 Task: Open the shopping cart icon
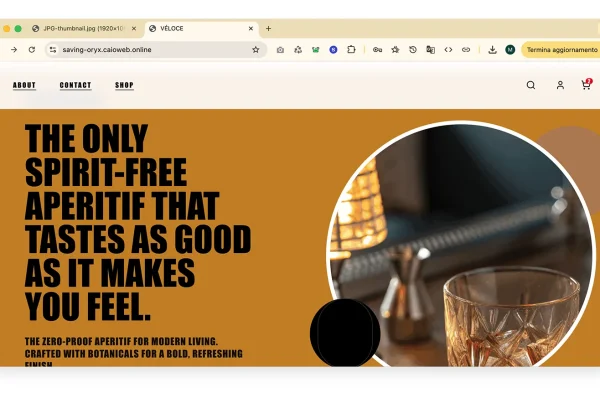(586, 84)
